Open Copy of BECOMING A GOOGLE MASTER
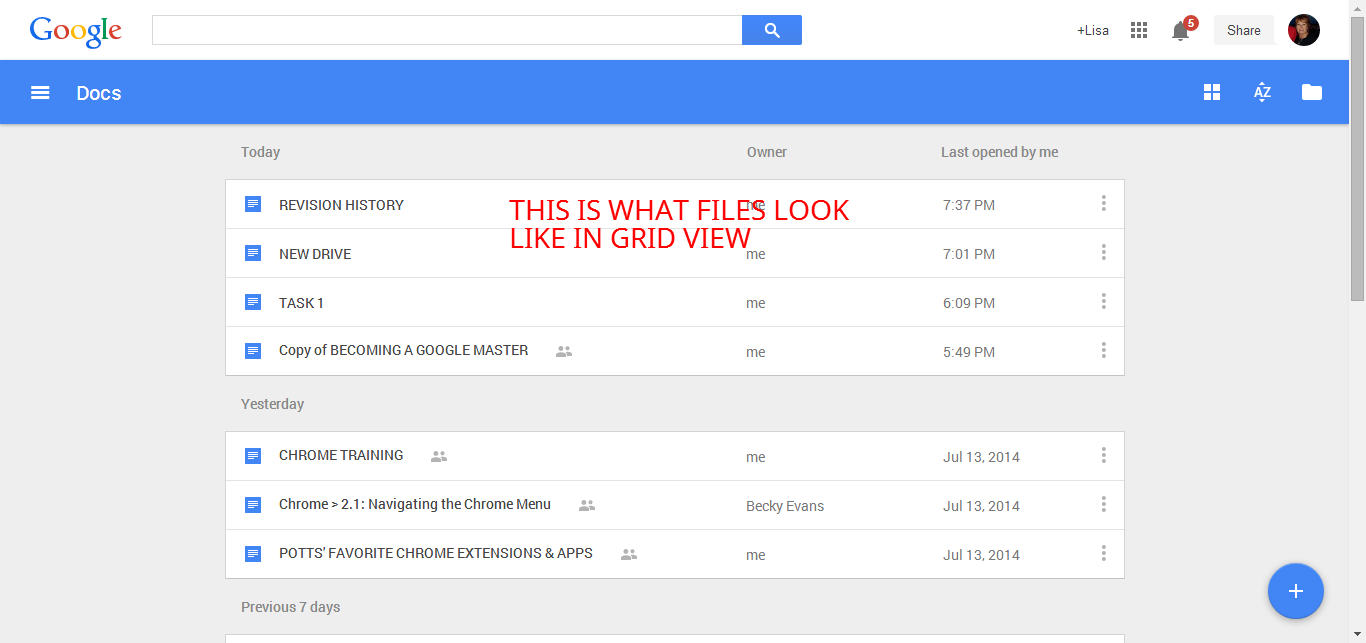Image resolution: width=1366 pixels, height=643 pixels. [x=403, y=350]
